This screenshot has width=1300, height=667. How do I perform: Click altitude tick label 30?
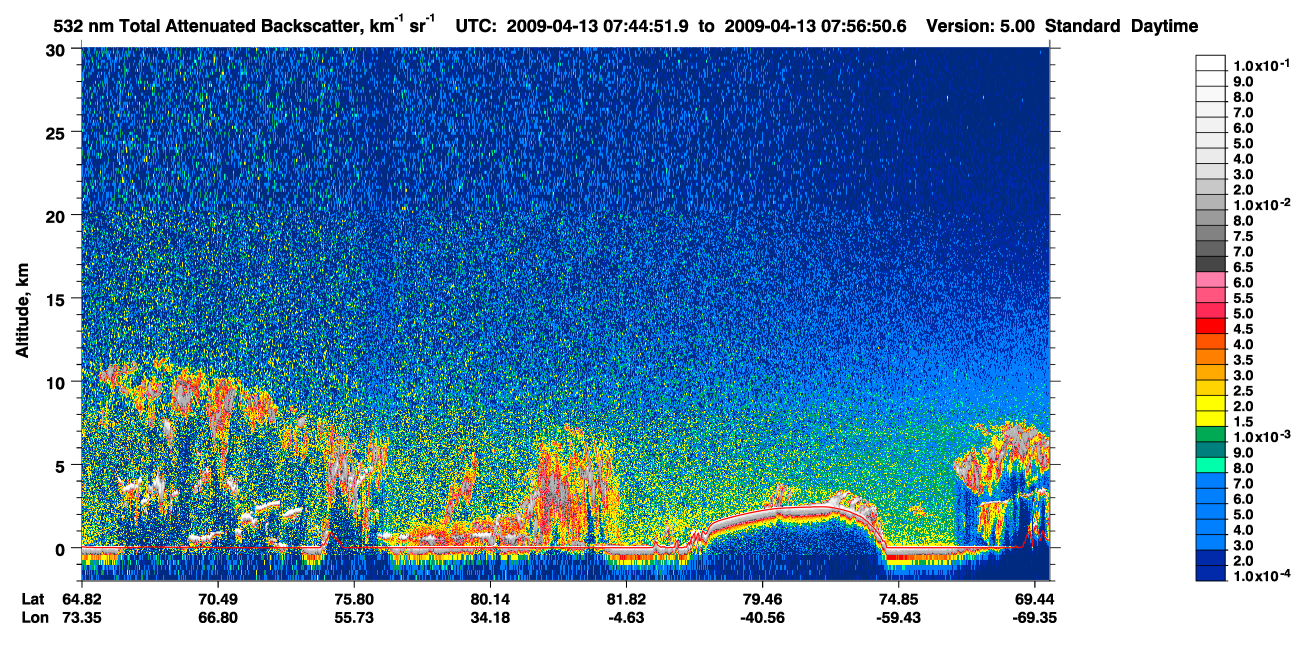(x=57, y=50)
